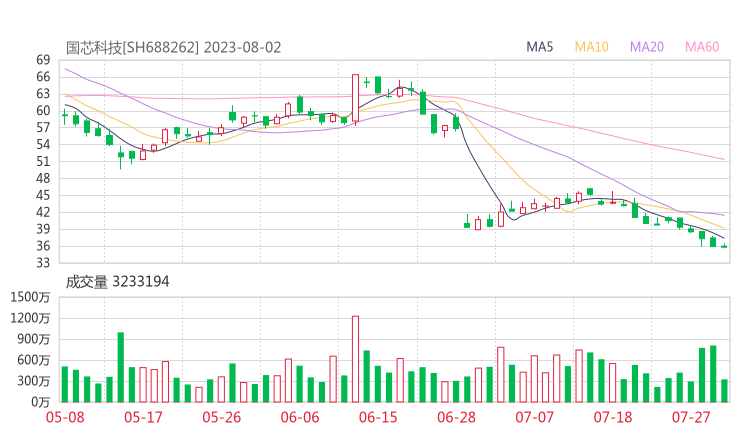Click the 0万 volume axis label
The height and width of the screenshot is (440, 740).
point(41,402)
